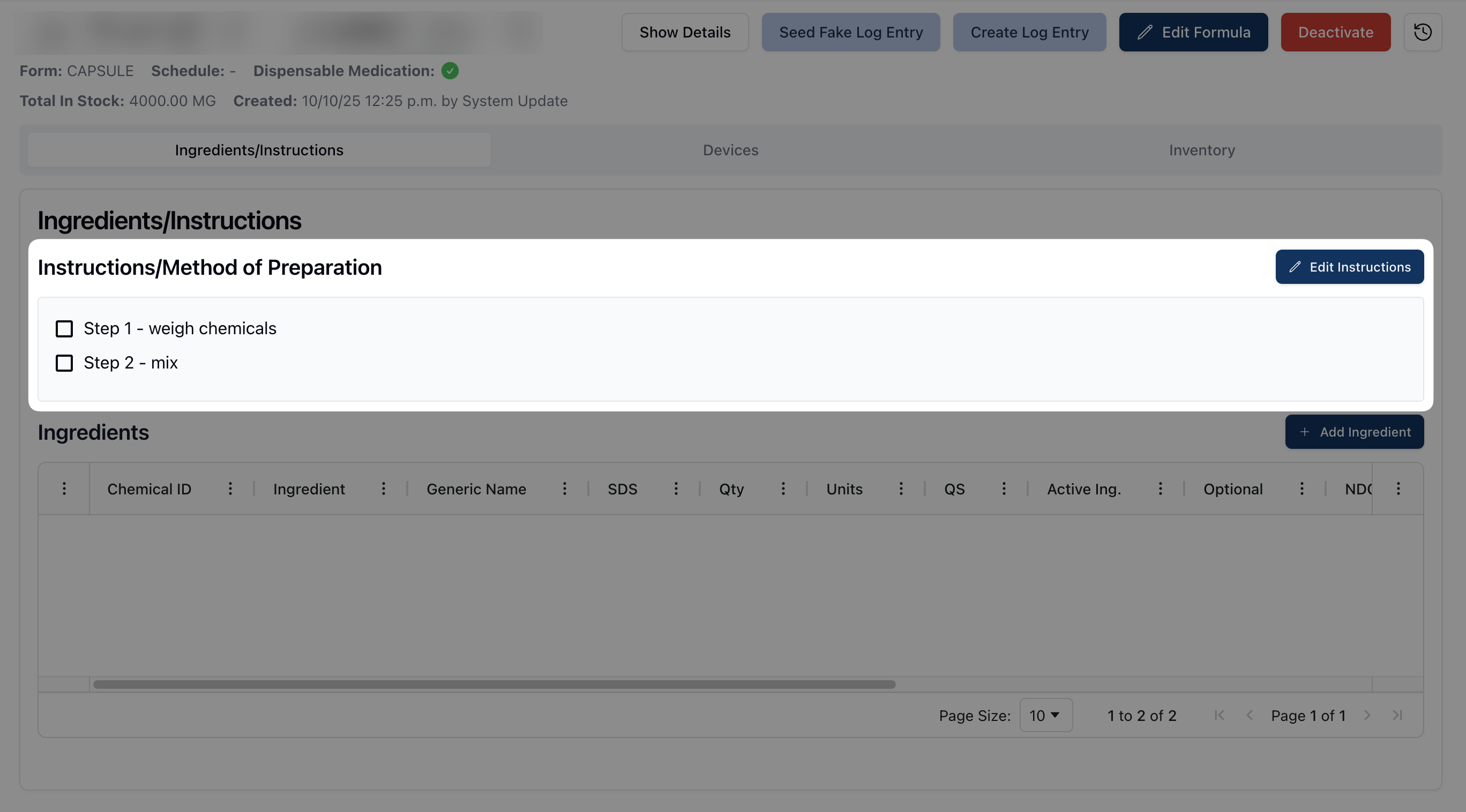Open Qty column options icon
1466x812 pixels.
pyautogui.click(x=782, y=489)
